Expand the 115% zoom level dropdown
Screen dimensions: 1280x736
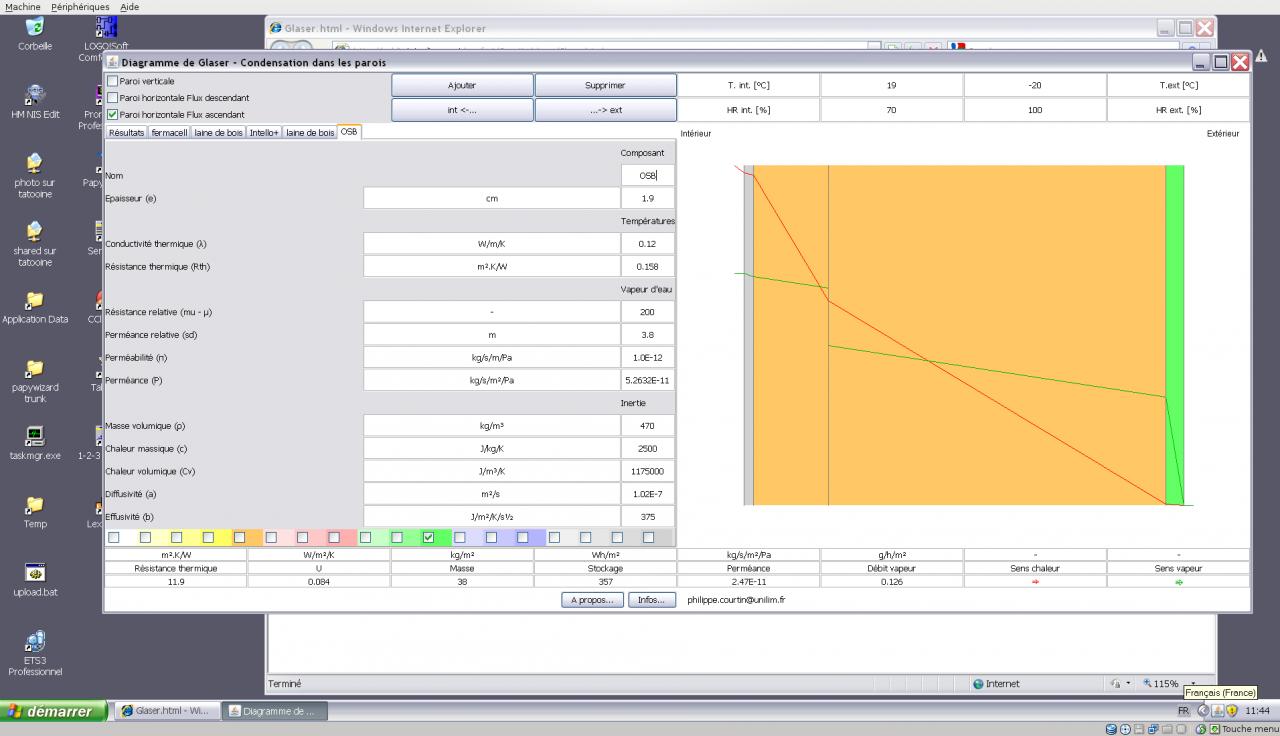pos(1194,684)
